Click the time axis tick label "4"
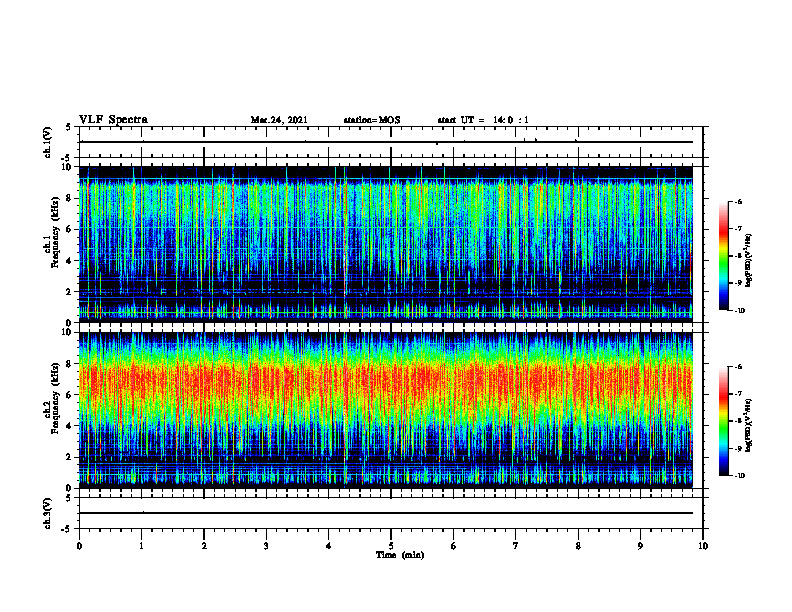The width and height of the screenshot is (792, 612). coord(329,546)
